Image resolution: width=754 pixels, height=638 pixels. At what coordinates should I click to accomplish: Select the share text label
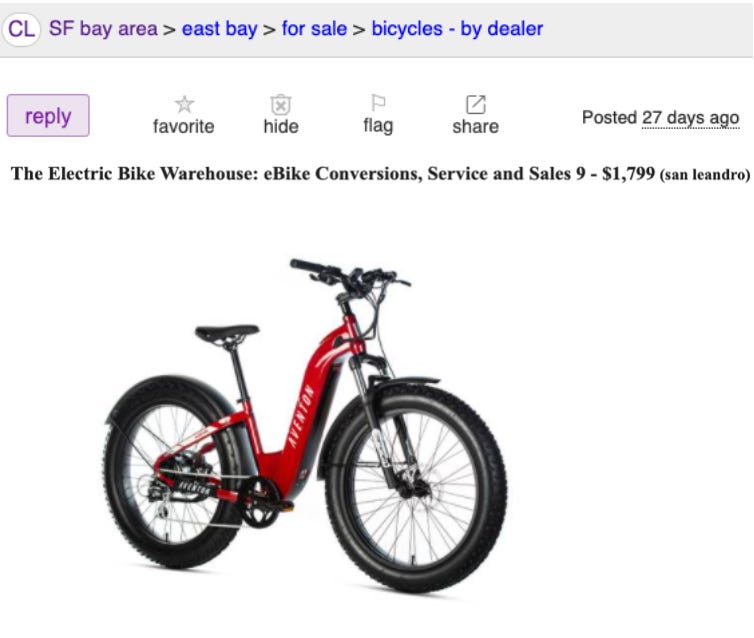point(476,126)
